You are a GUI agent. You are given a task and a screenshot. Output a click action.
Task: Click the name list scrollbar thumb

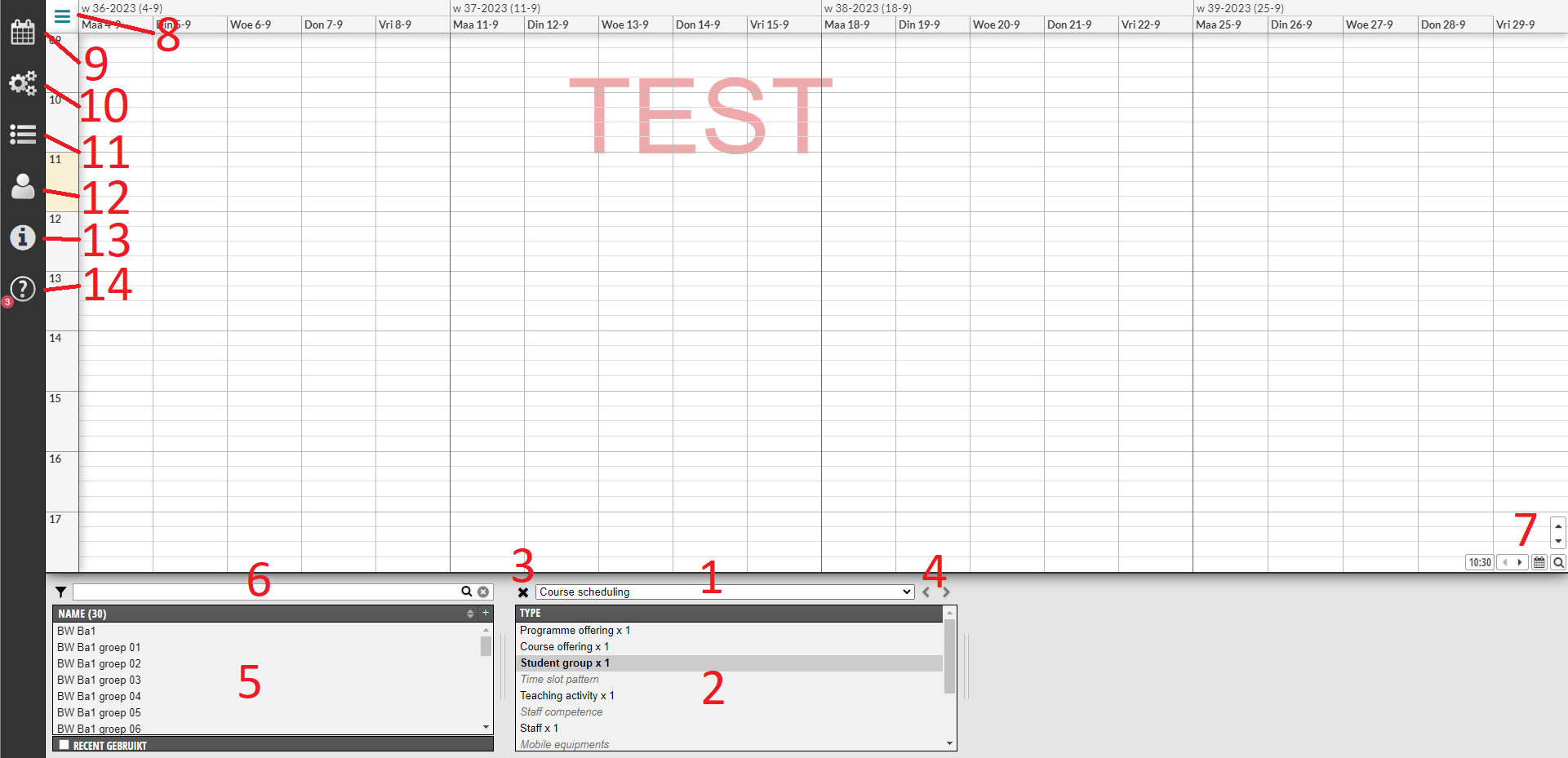(486, 646)
